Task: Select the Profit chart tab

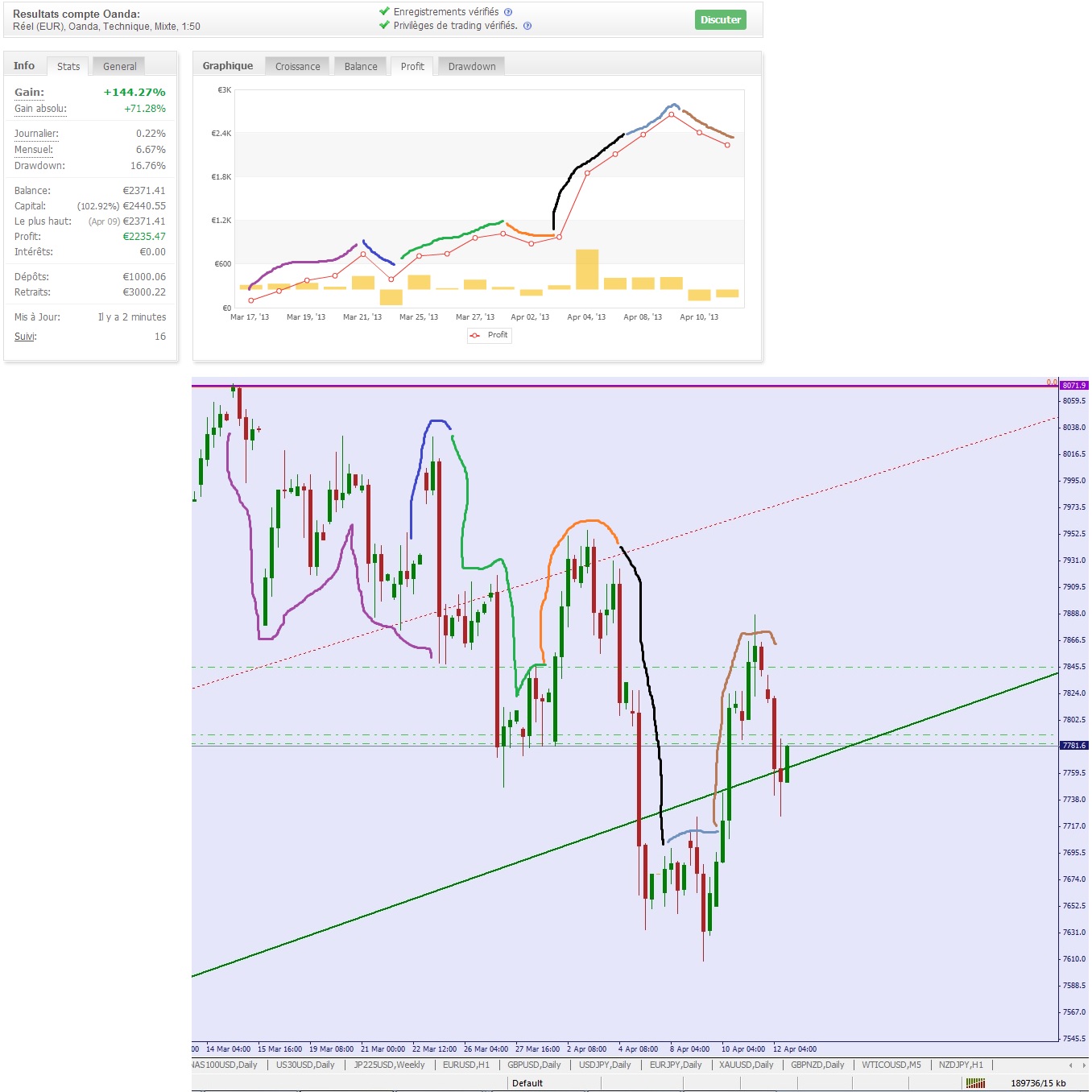Action: click(x=412, y=66)
